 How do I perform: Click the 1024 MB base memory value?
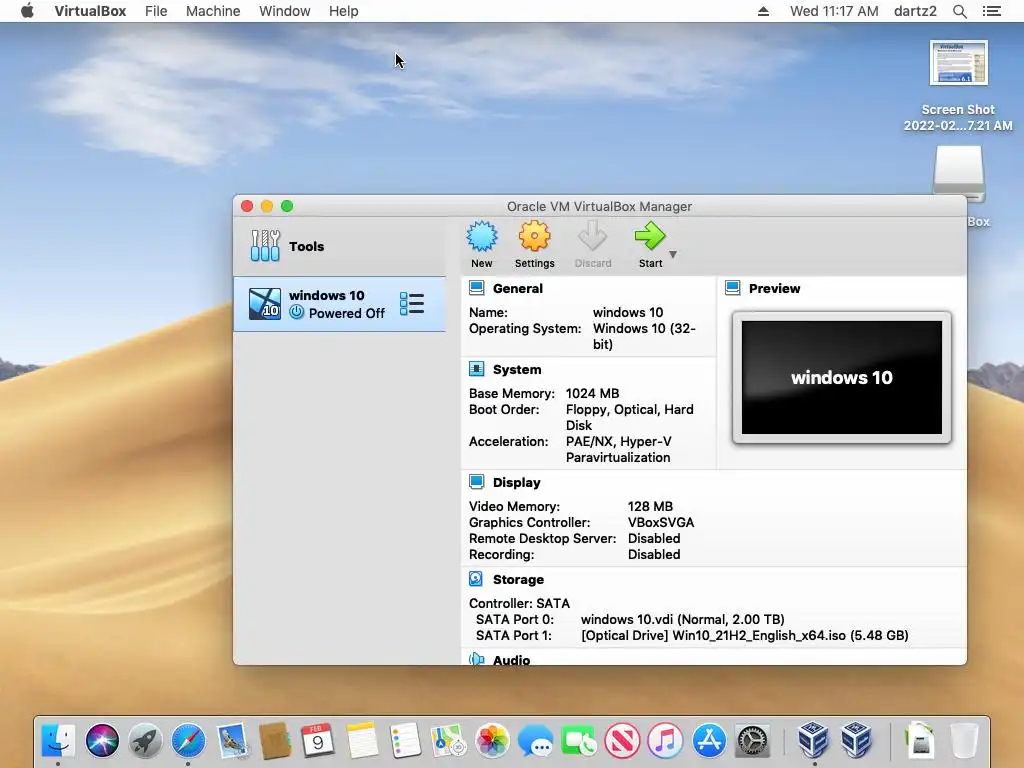pyautogui.click(x=592, y=393)
